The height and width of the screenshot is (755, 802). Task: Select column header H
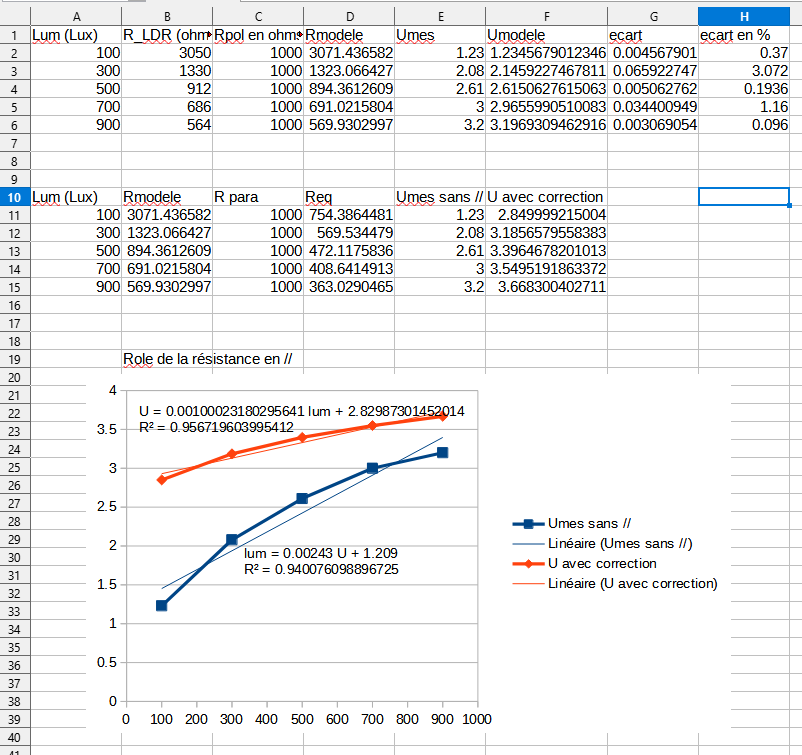[743, 16]
